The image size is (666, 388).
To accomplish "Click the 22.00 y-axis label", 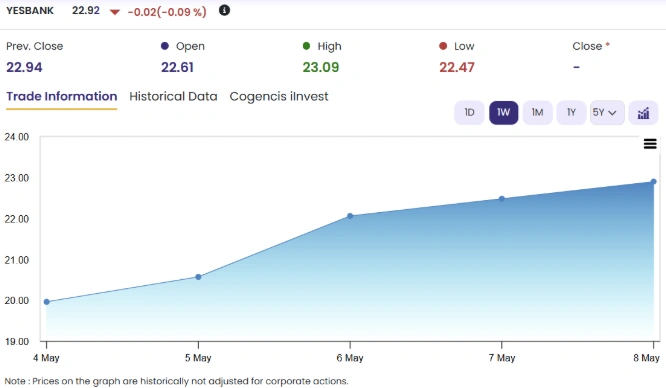I will [17, 219].
